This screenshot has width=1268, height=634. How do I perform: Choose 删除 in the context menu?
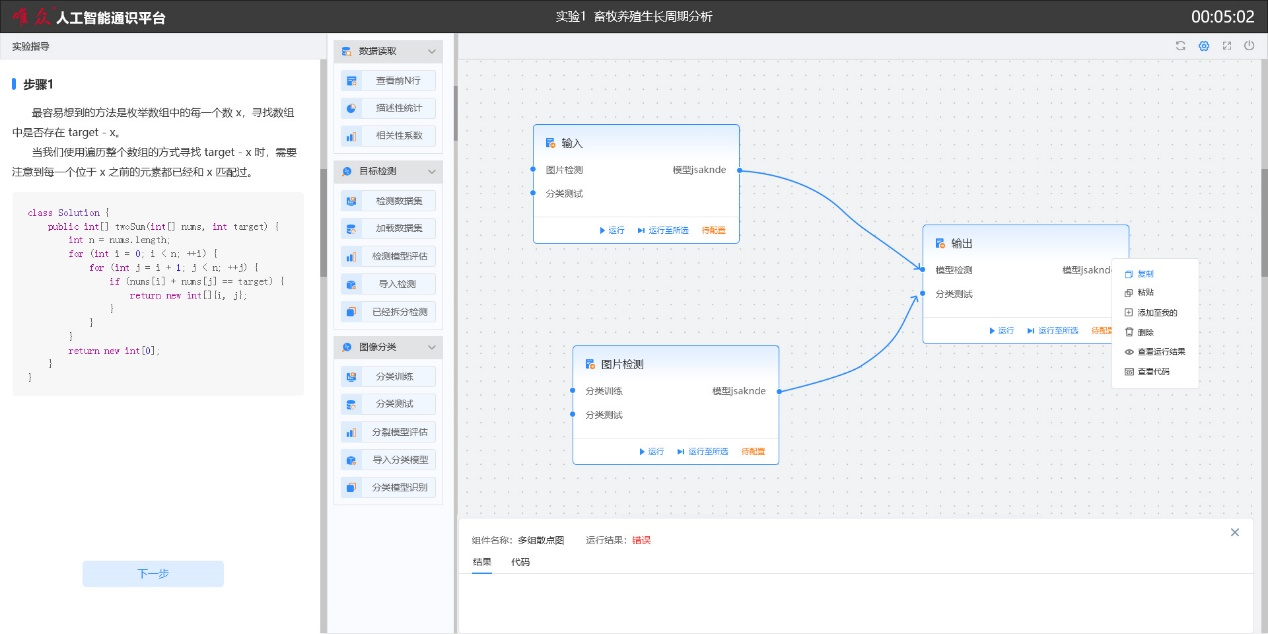point(1145,332)
